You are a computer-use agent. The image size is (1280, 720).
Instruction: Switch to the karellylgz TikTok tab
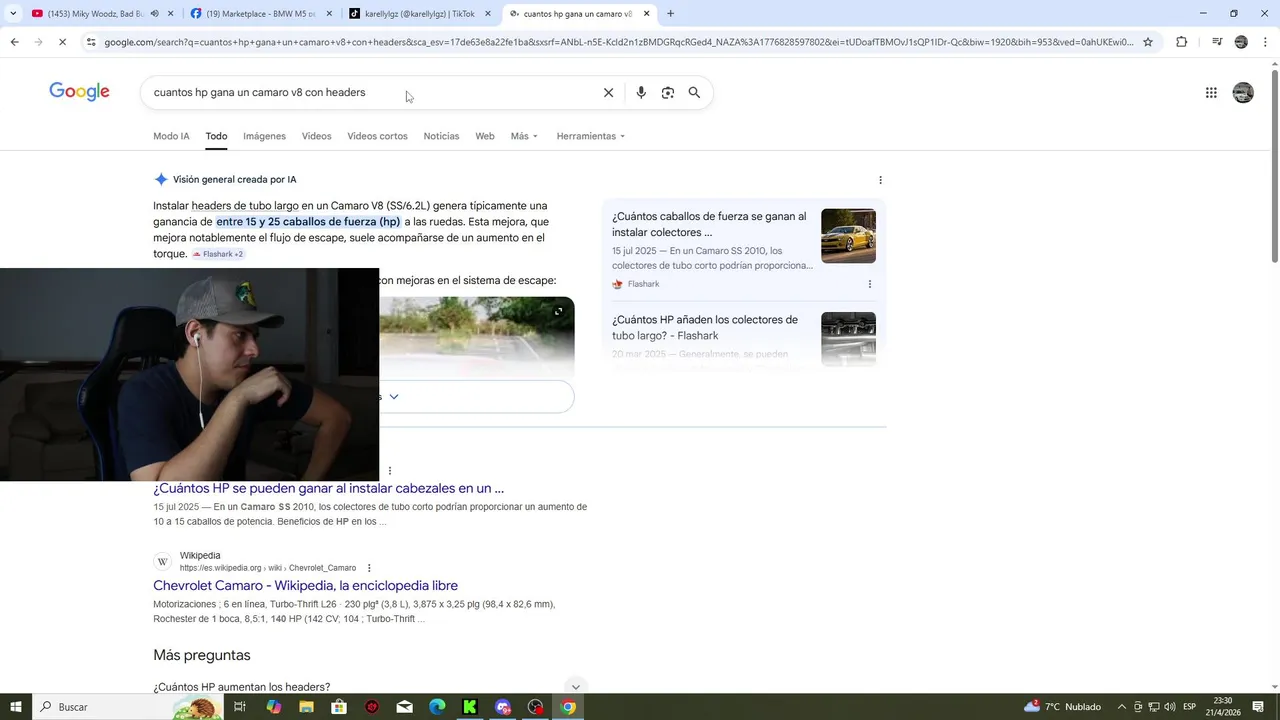click(x=419, y=14)
